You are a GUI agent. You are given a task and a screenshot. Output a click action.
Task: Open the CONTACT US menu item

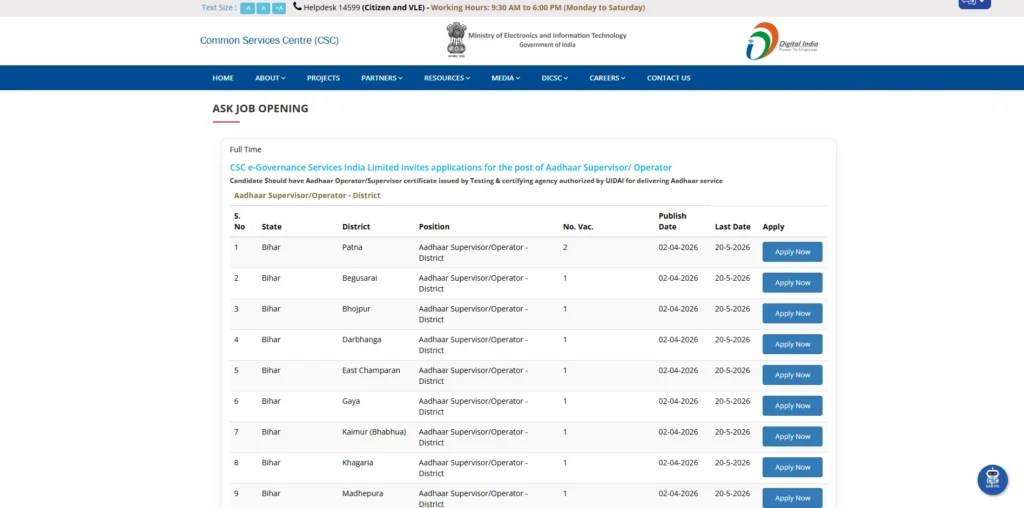coord(669,78)
